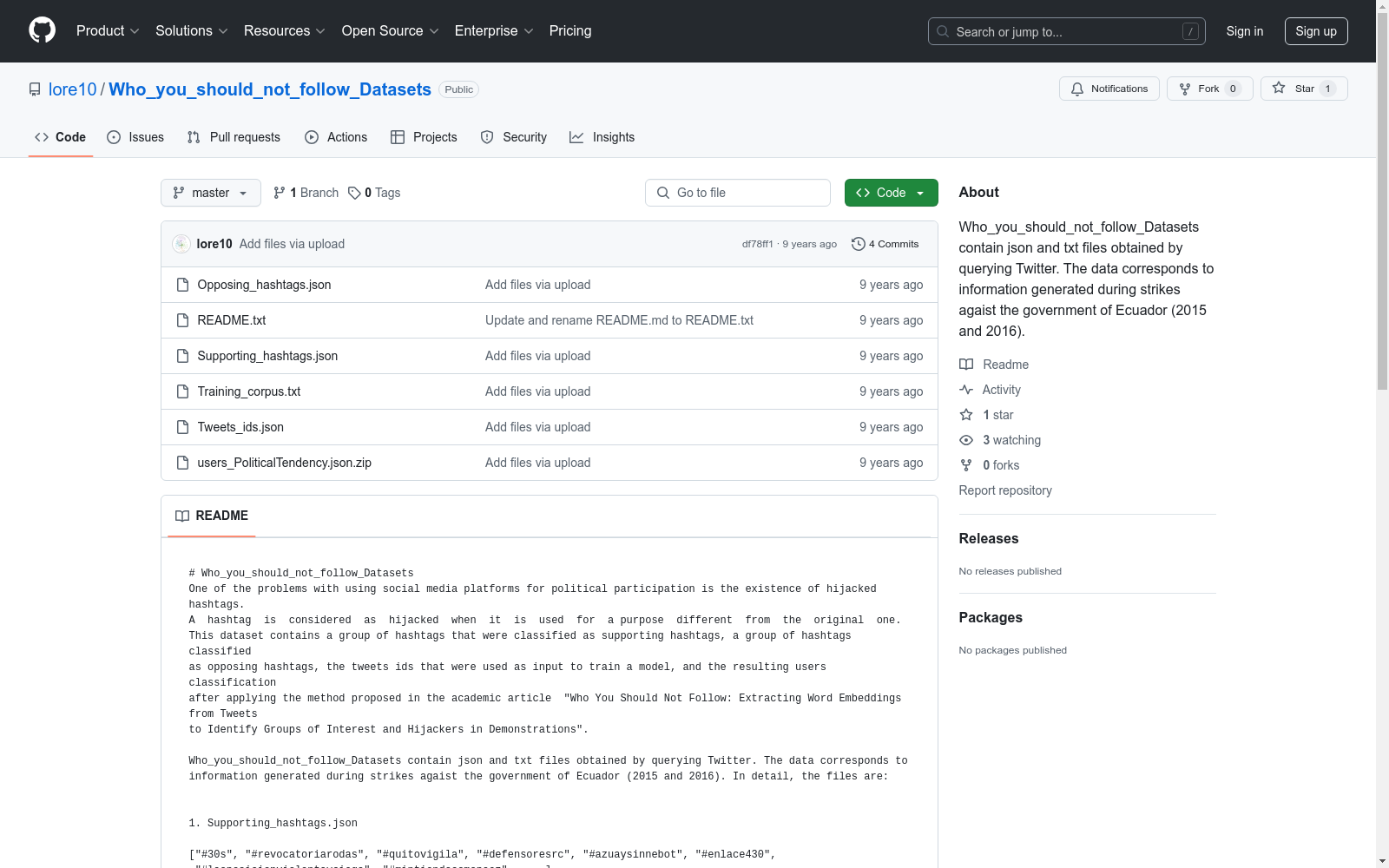Click the pulse icon beside Activity
The image size is (1389, 868).
966,390
